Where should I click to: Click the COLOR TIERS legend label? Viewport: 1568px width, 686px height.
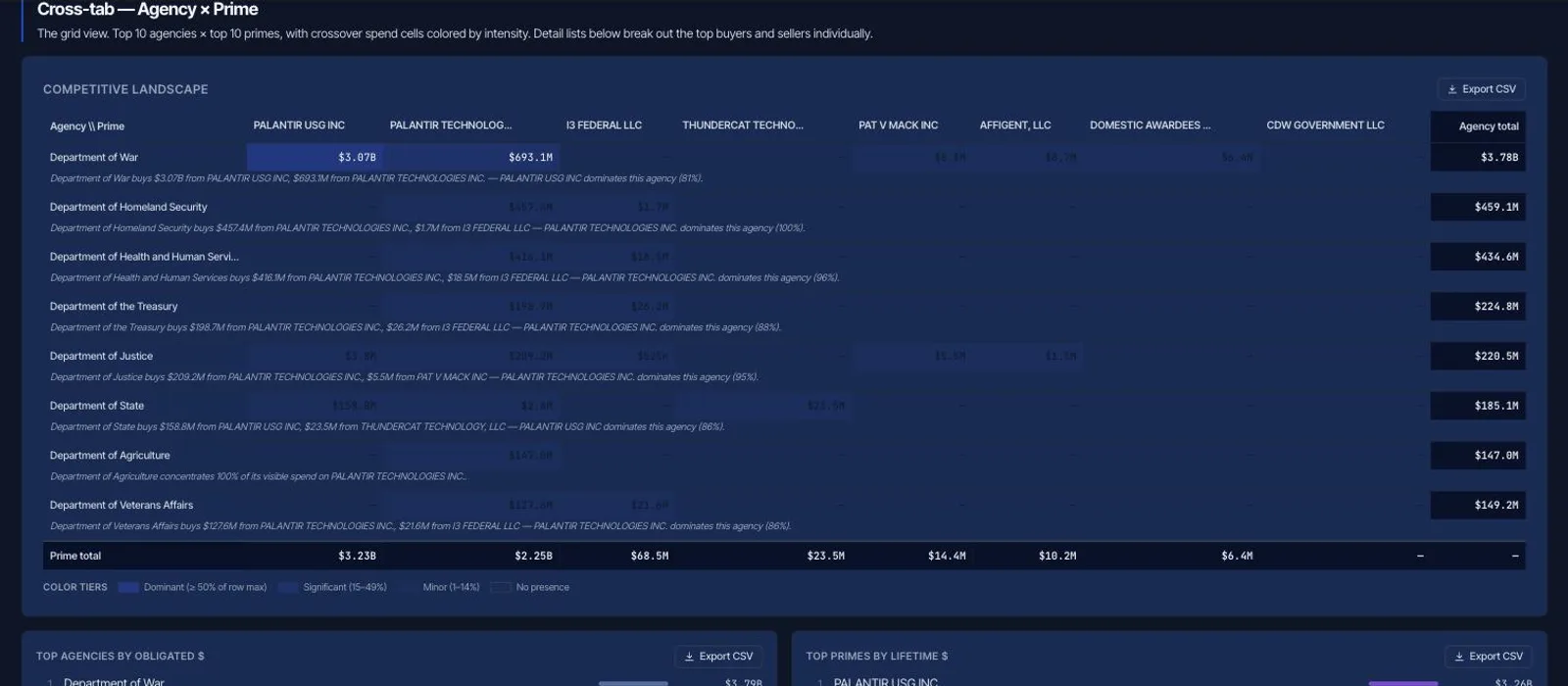pyautogui.click(x=75, y=588)
